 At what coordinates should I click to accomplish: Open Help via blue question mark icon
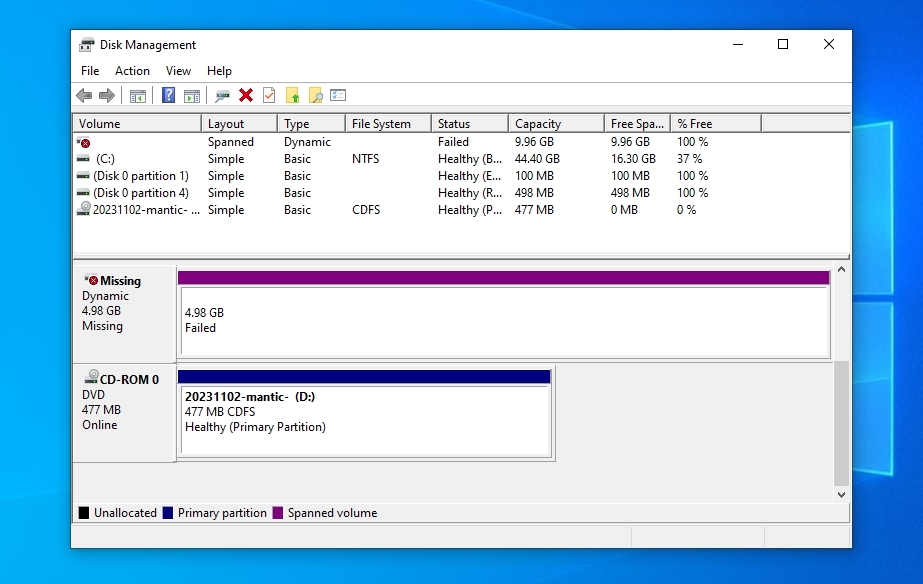pos(168,96)
